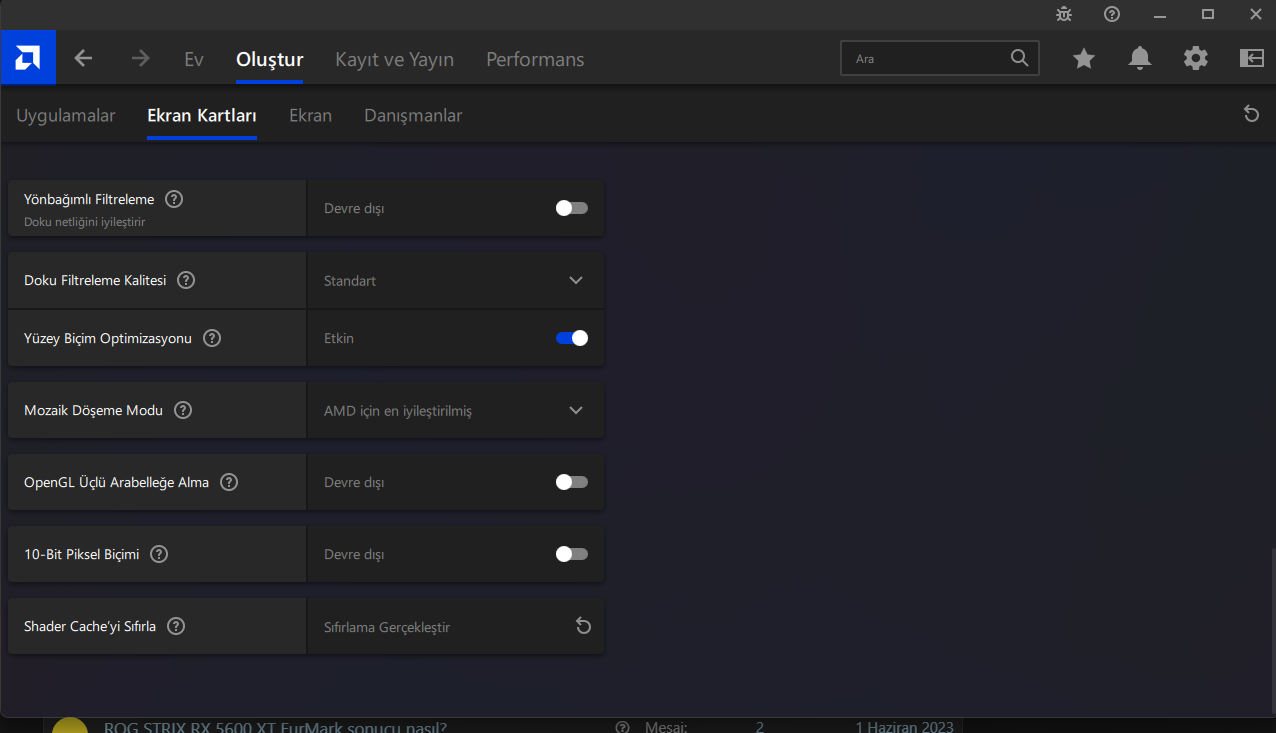Image resolution: width=1276 pixels, height=733 pixels.
Task: Click the AMD logo home icon
Action: point(28,58)
